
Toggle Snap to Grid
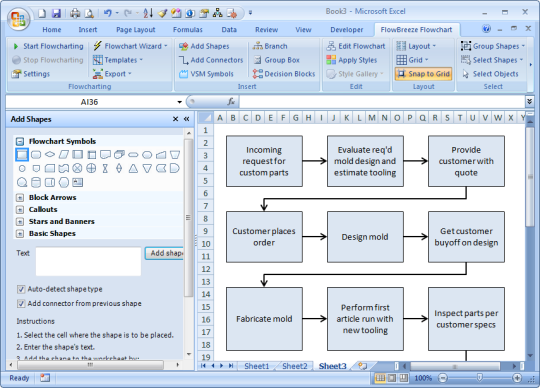[424, 74]
